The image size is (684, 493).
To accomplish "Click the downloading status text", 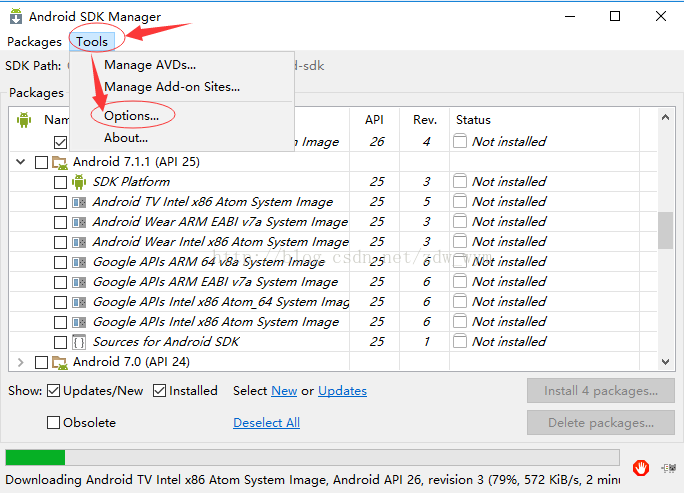I will (x=312, y=480).
